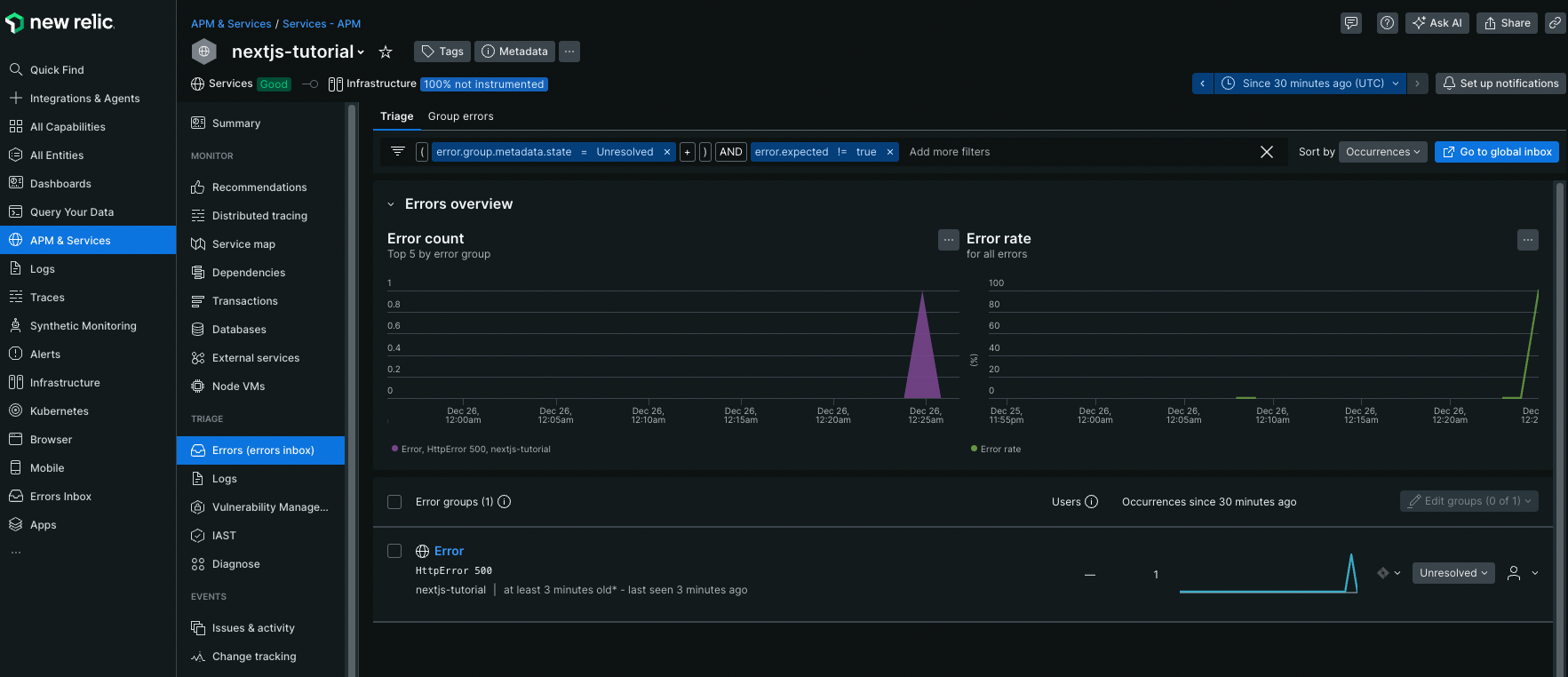
Task: Click Set up notifications
Action: point(1500,84)
